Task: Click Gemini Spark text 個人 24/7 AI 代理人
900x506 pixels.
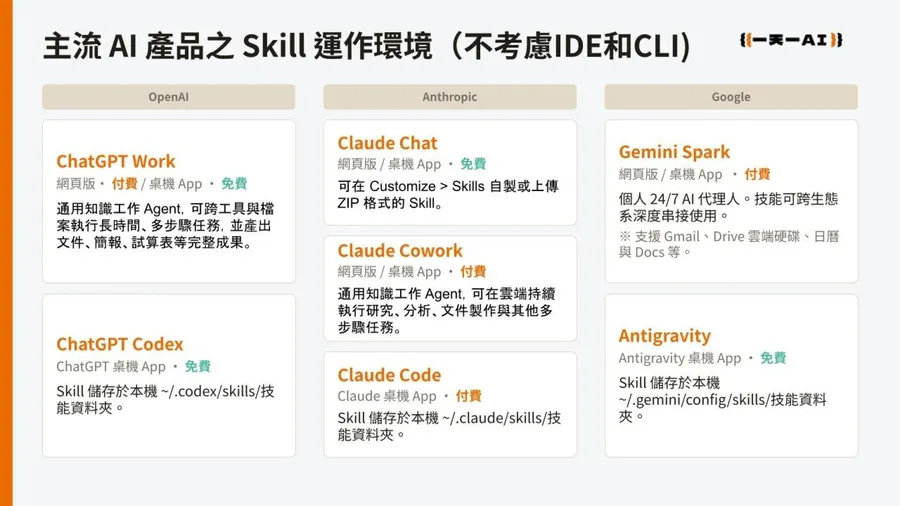Action: click(x=728, y=207)
